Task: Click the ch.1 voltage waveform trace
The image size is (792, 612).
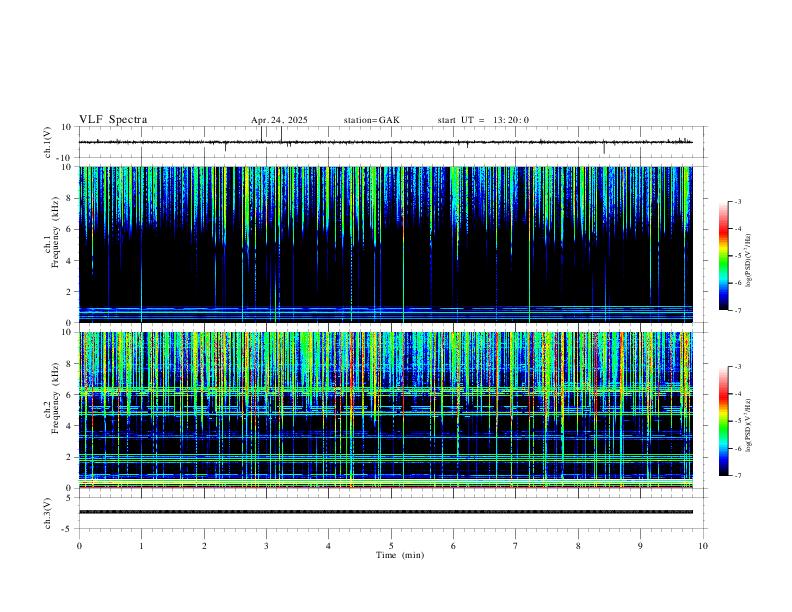Action: point(385,142)
